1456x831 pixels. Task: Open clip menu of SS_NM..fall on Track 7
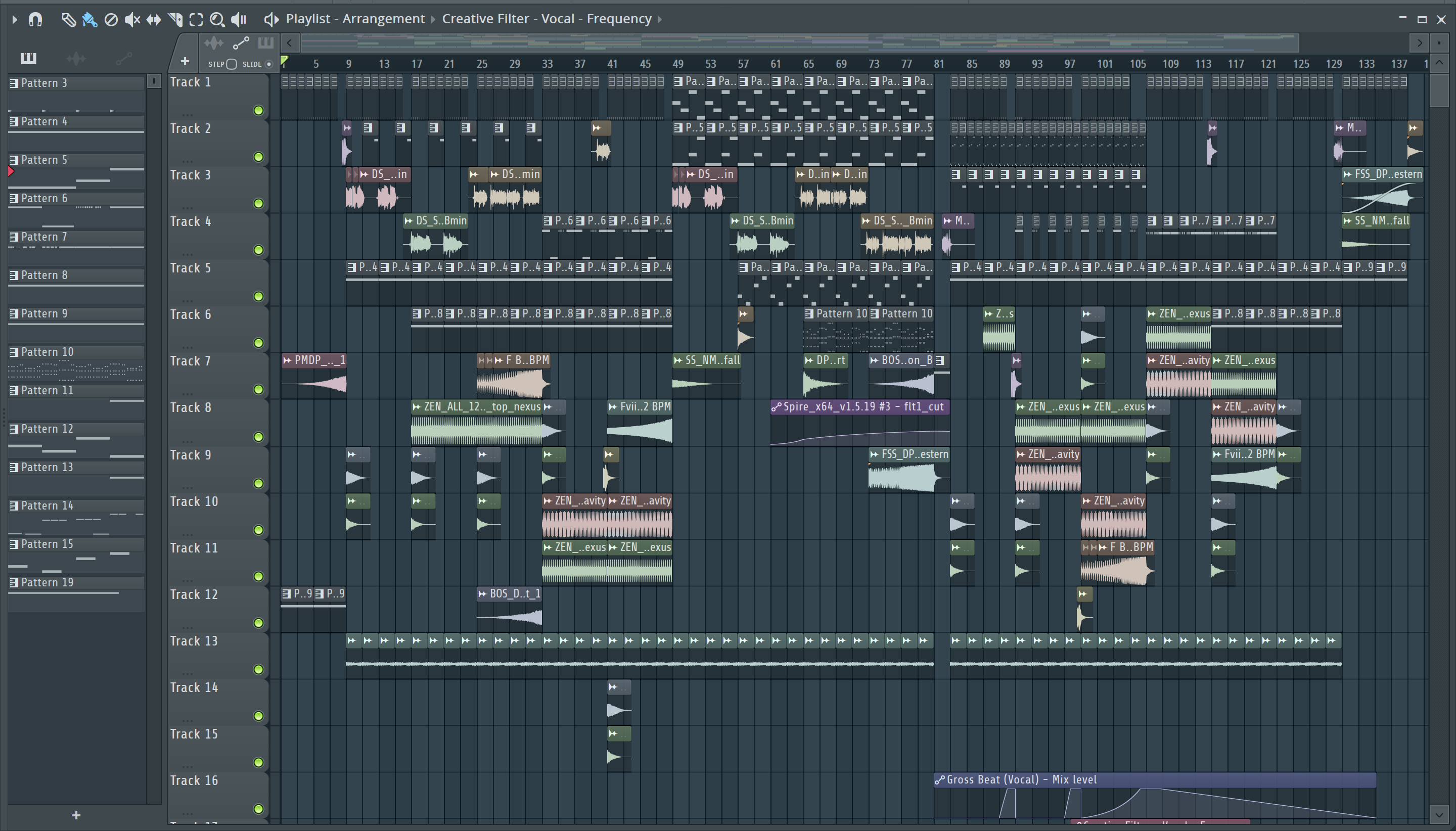click(678, 360)
